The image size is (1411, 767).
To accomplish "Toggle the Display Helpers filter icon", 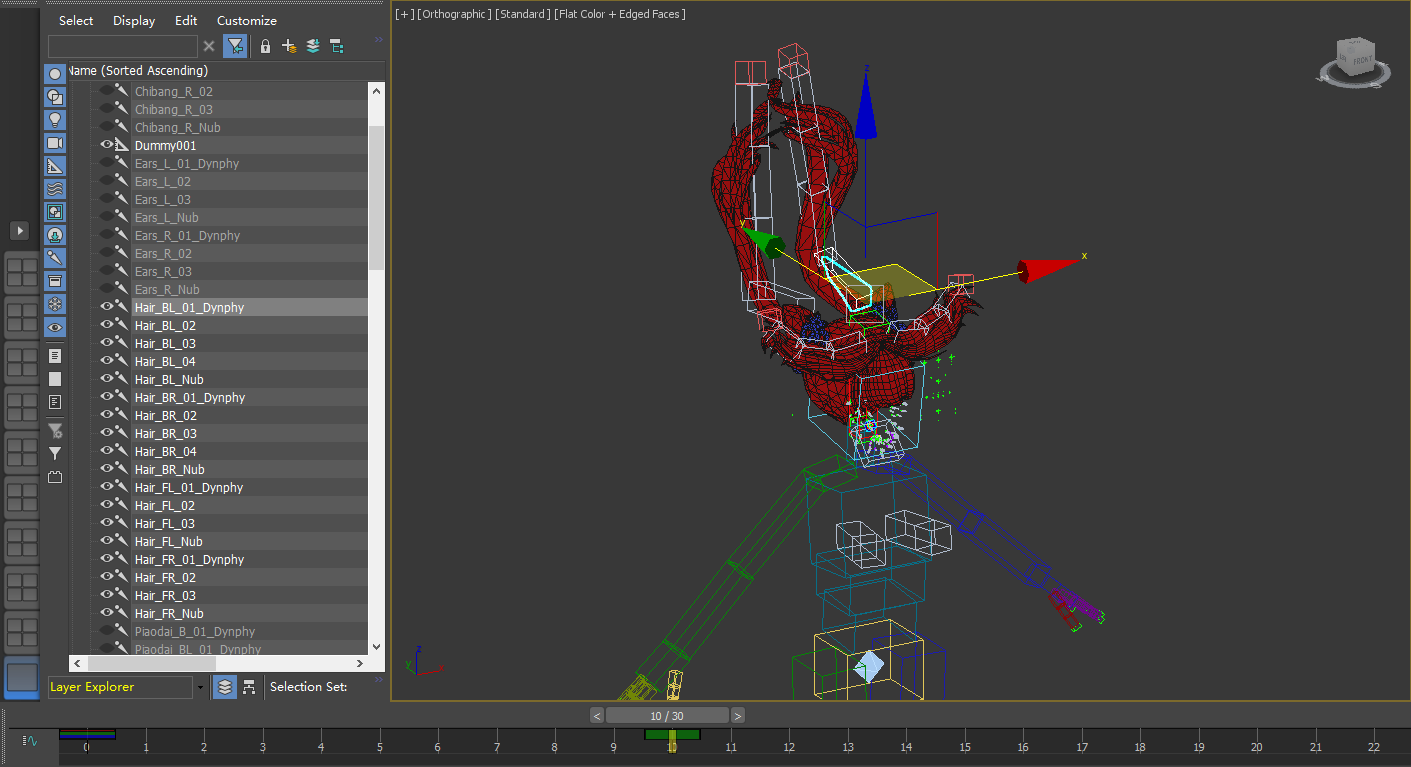I will tap(55, 166).
